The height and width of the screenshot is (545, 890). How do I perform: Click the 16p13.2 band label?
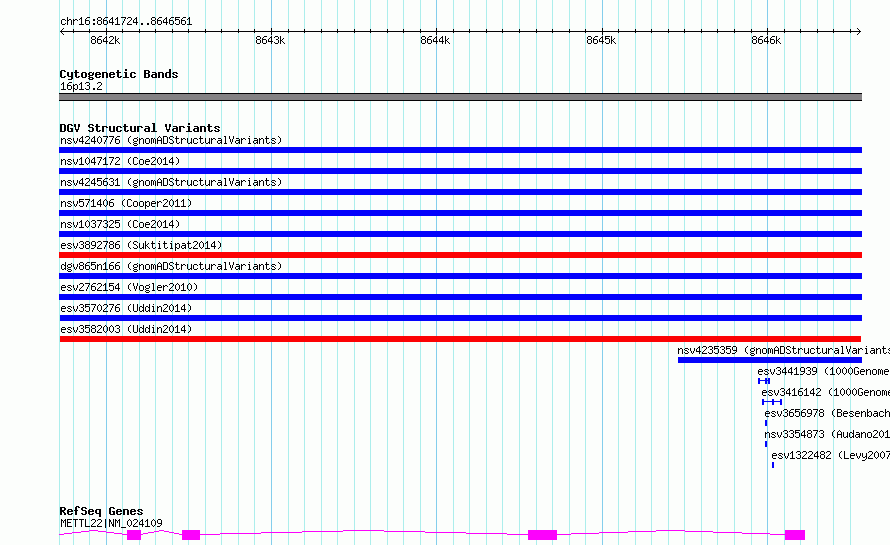81,86
